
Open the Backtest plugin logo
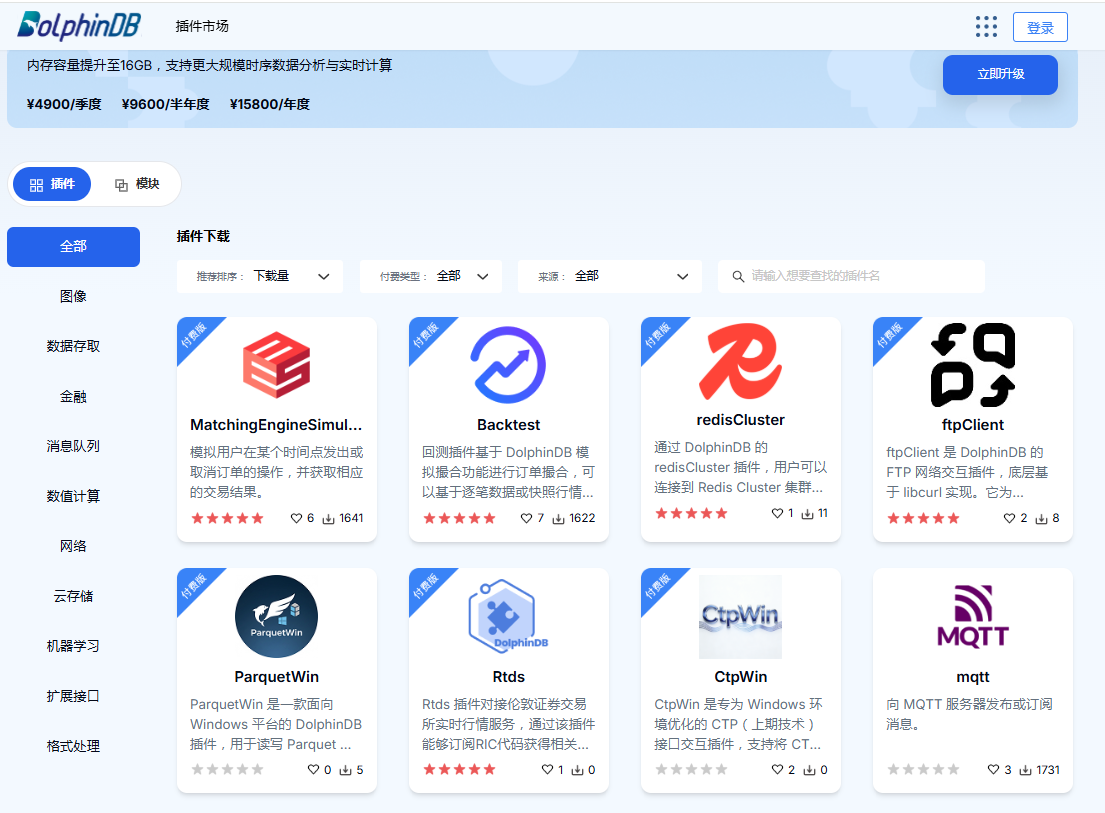[508, 365]
